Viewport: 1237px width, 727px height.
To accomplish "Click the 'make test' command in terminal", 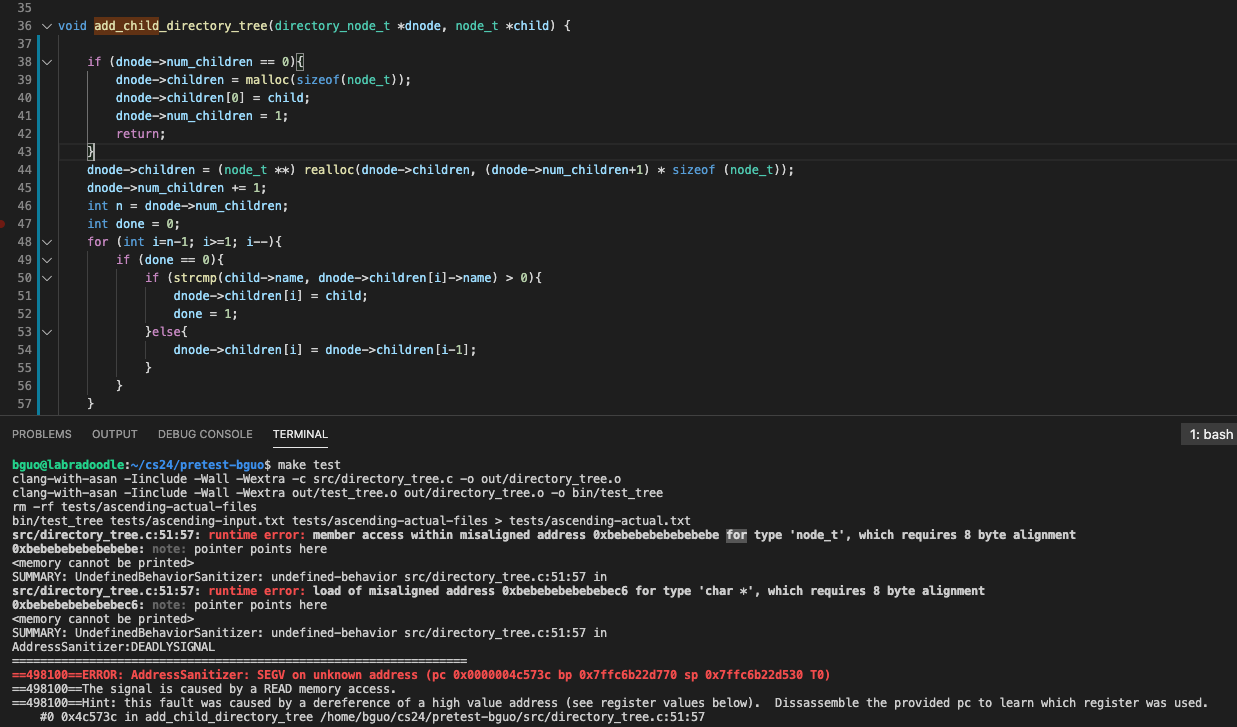I will click(309, 465).
